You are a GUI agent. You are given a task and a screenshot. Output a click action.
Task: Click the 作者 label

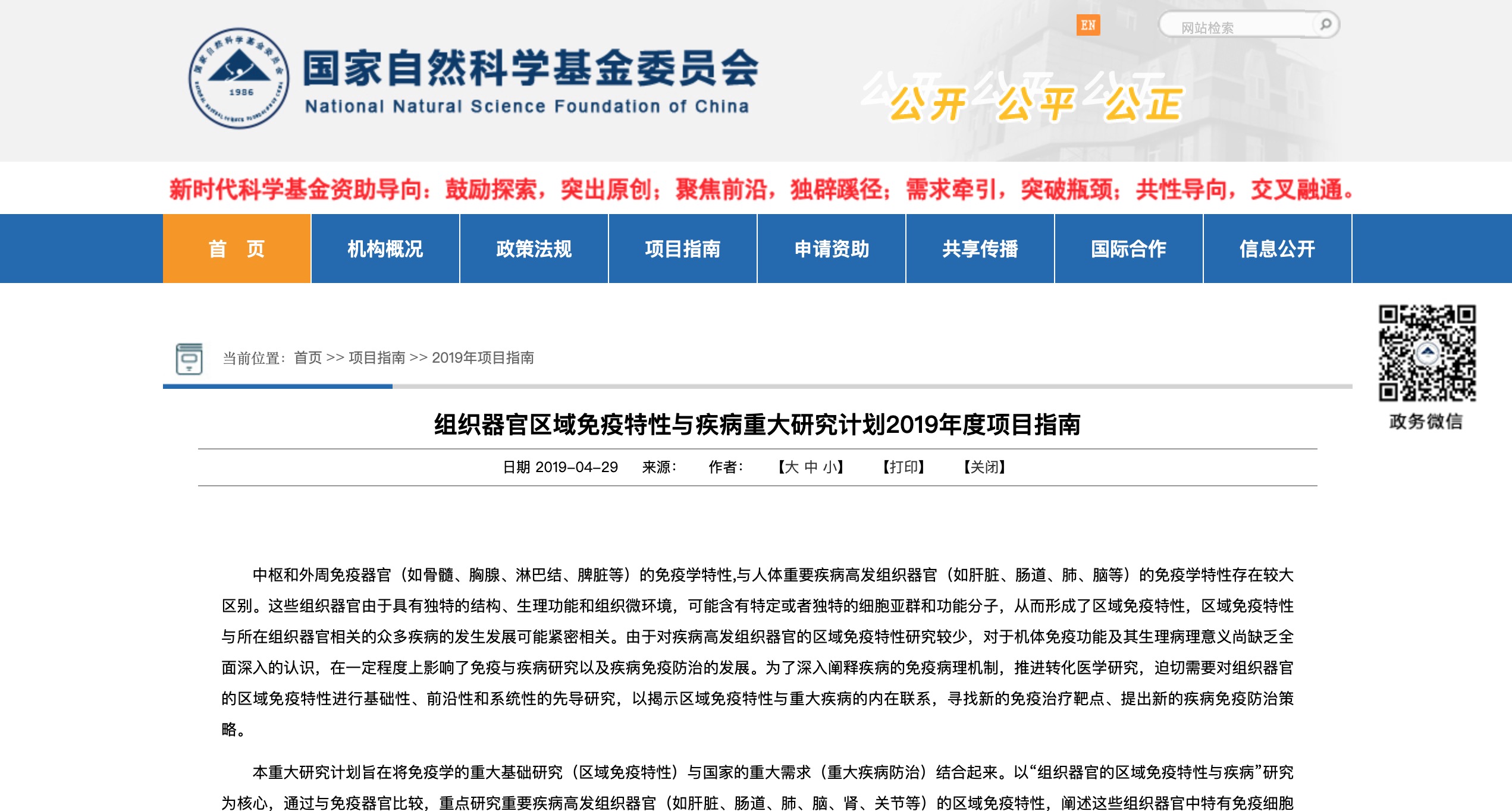click(x=726, y=467)
